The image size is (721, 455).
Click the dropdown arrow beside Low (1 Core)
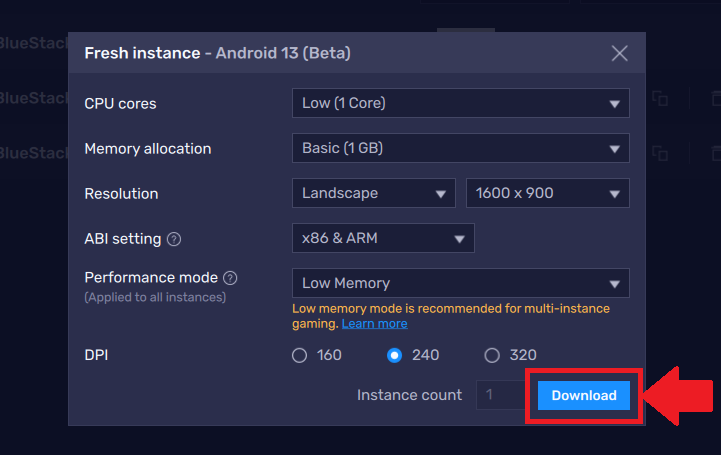click(x=614, y=104)
